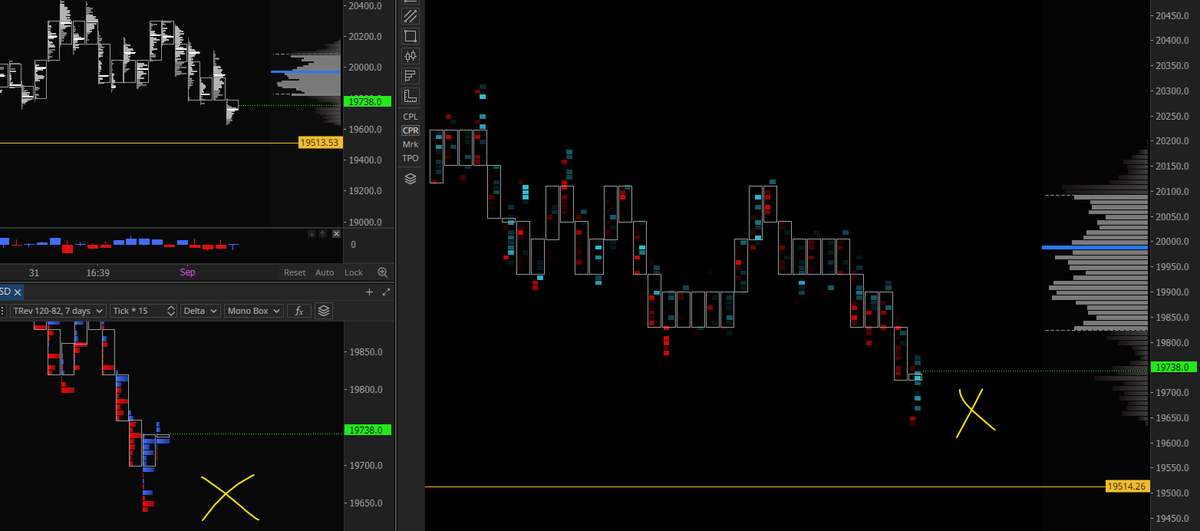Close the SD chart tab
The height and width of the screenshot is (531, 1200).
(17, 292)
